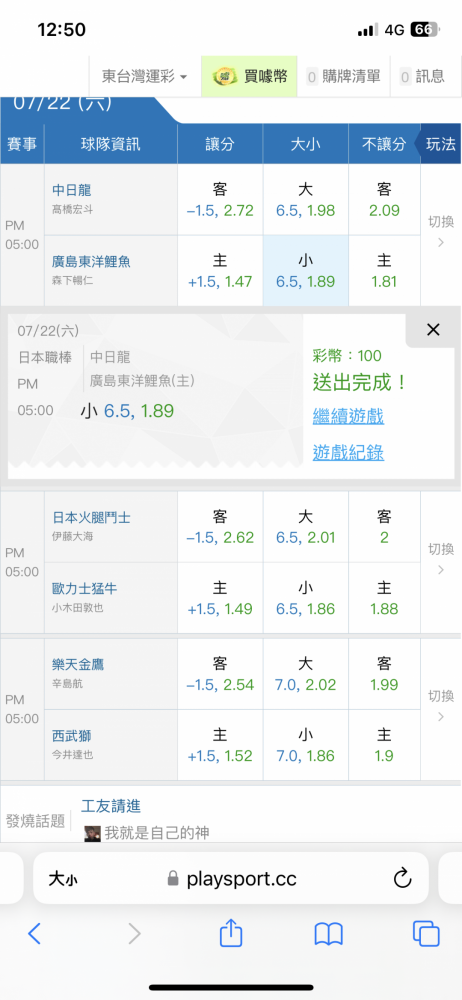The width and height of the screenshot is (462, 1000).
Task: Select 歐力士猛牛 主 +1.5, 1.49 spread
Action: click(220, 598)
